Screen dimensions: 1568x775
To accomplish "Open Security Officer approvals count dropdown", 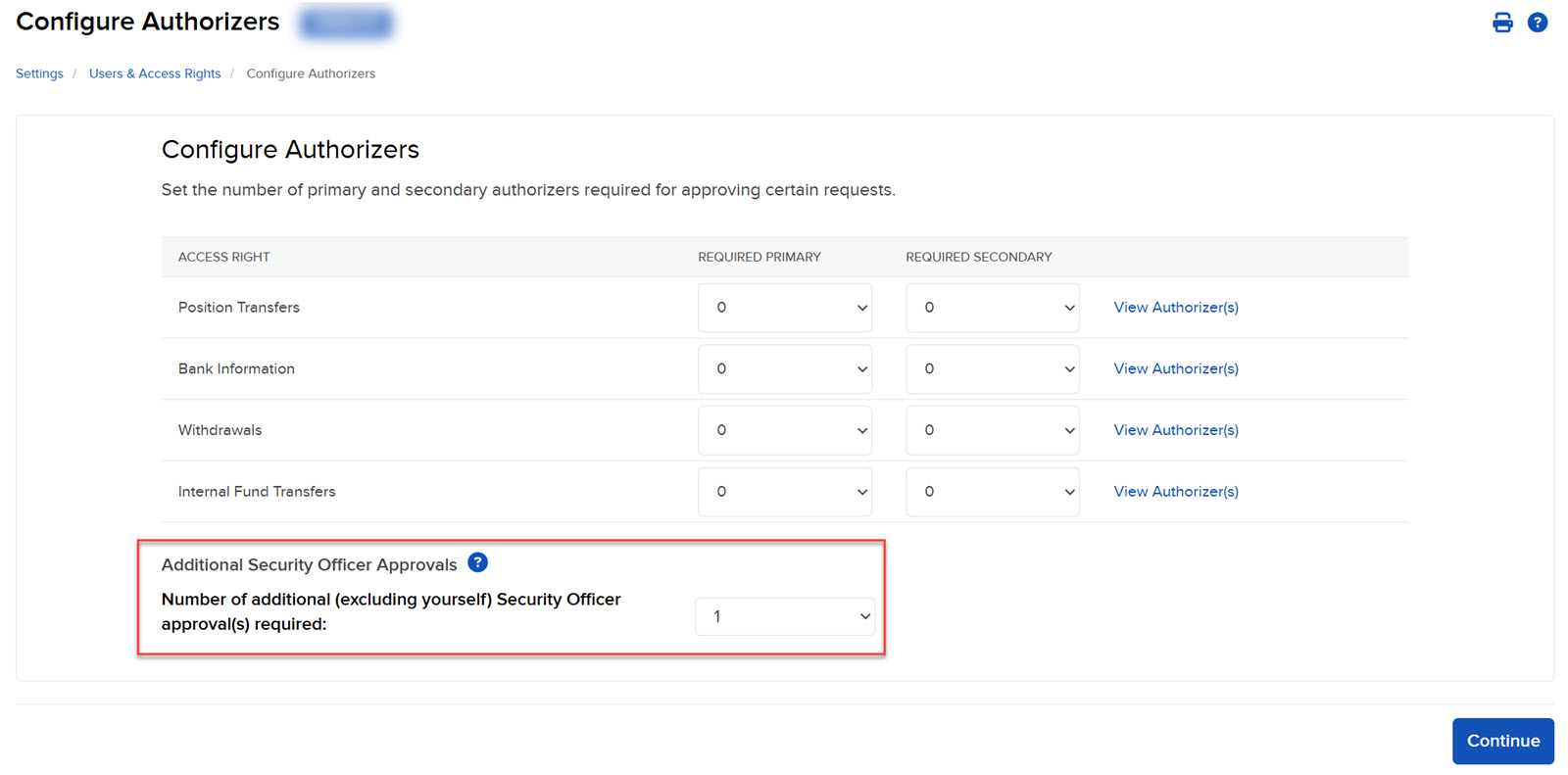I will point(785,616).
